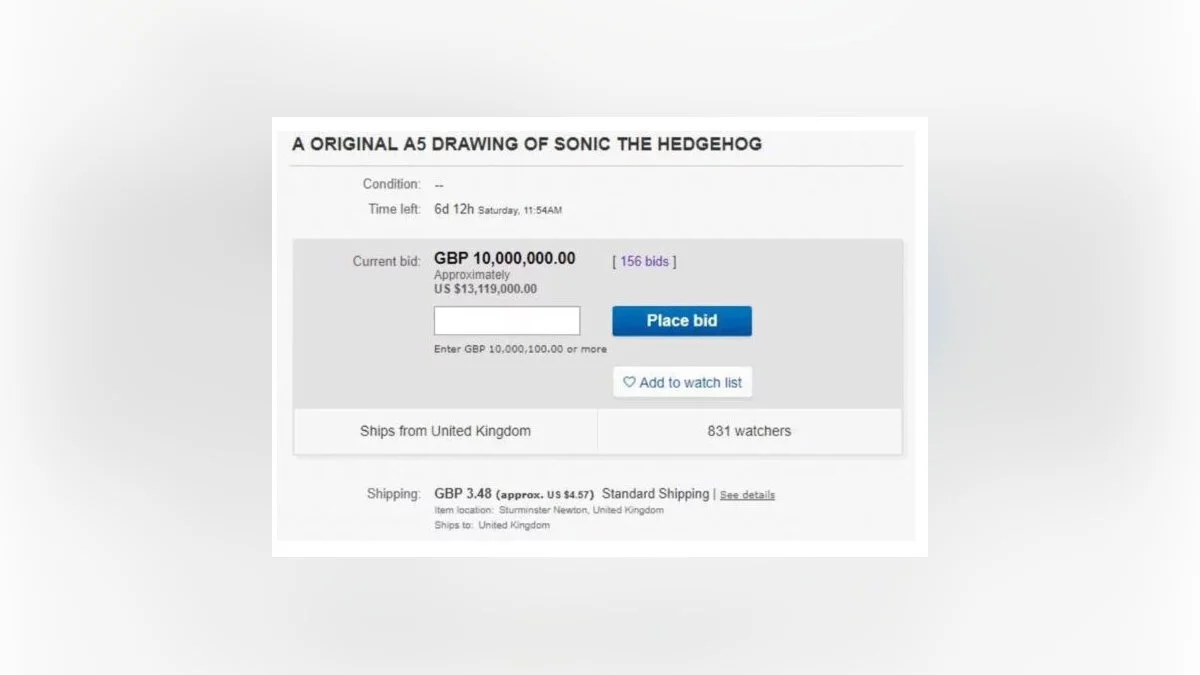Screen dimensions: 1200x675
Task: Click the 6d 12h time left value
Action: 454,209
